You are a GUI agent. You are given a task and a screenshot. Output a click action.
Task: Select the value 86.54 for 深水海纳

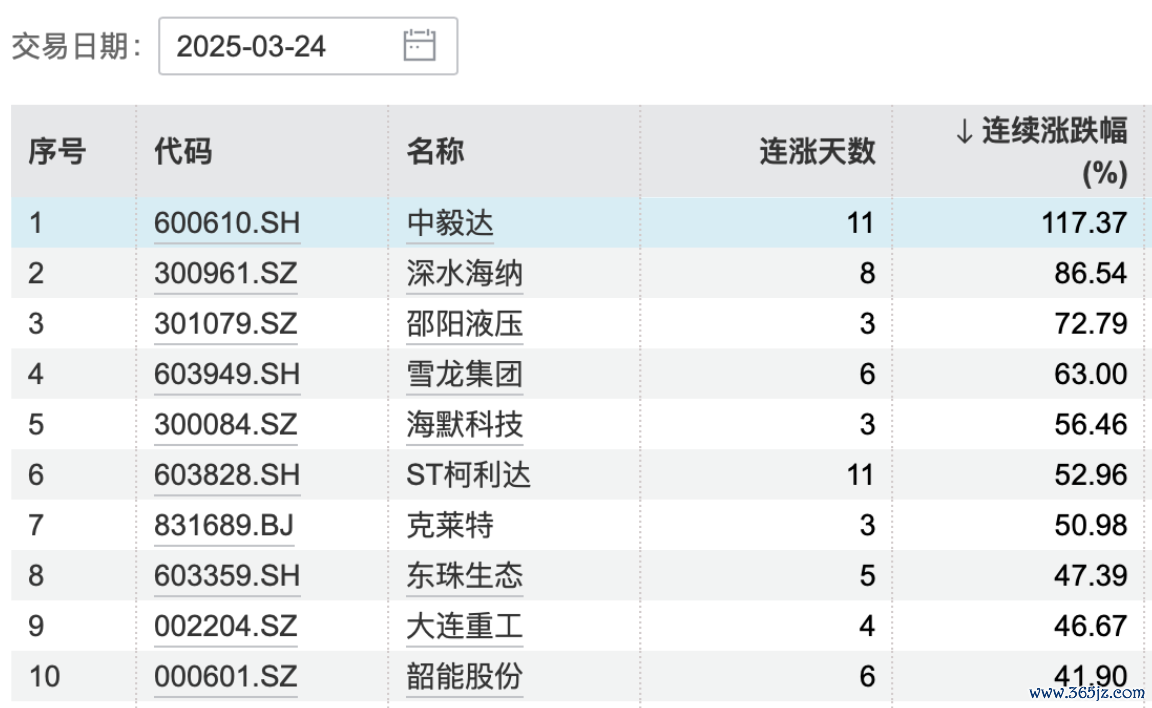pos(1091,273)
